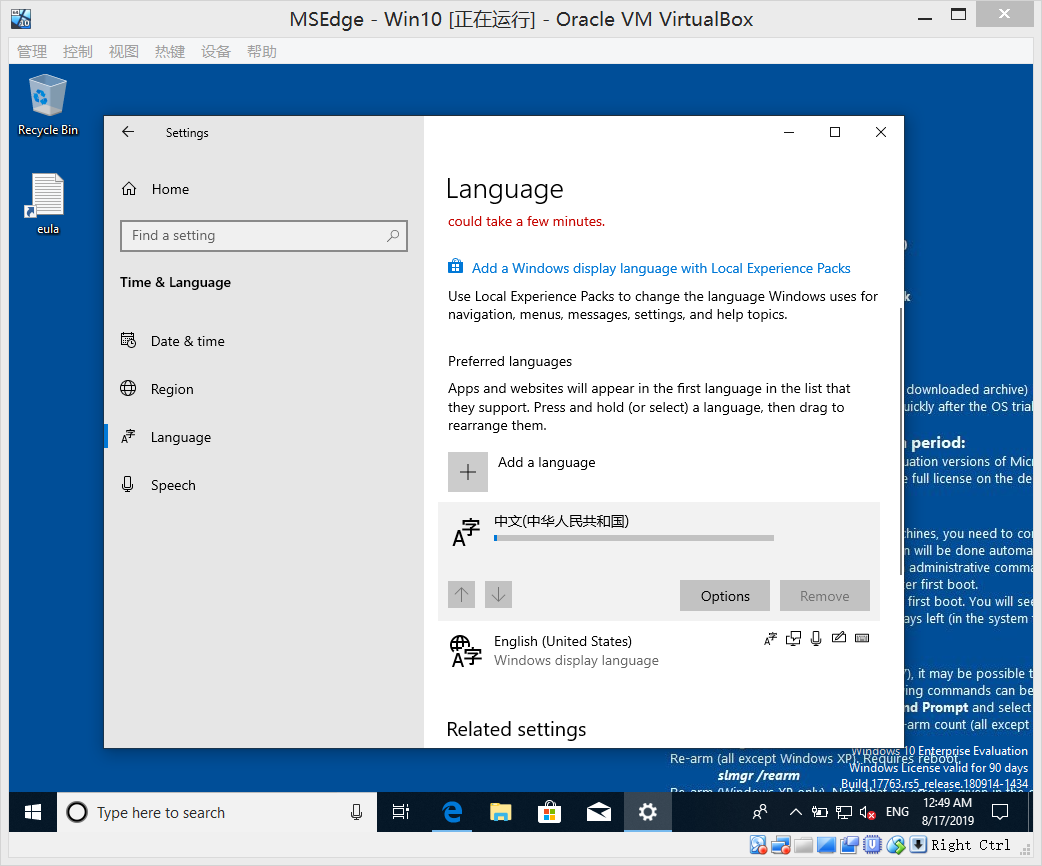Click the display language icon on English row
The width and height of the screenshot is (1042, 866).
pyautogui.click(x=771, y=639)
